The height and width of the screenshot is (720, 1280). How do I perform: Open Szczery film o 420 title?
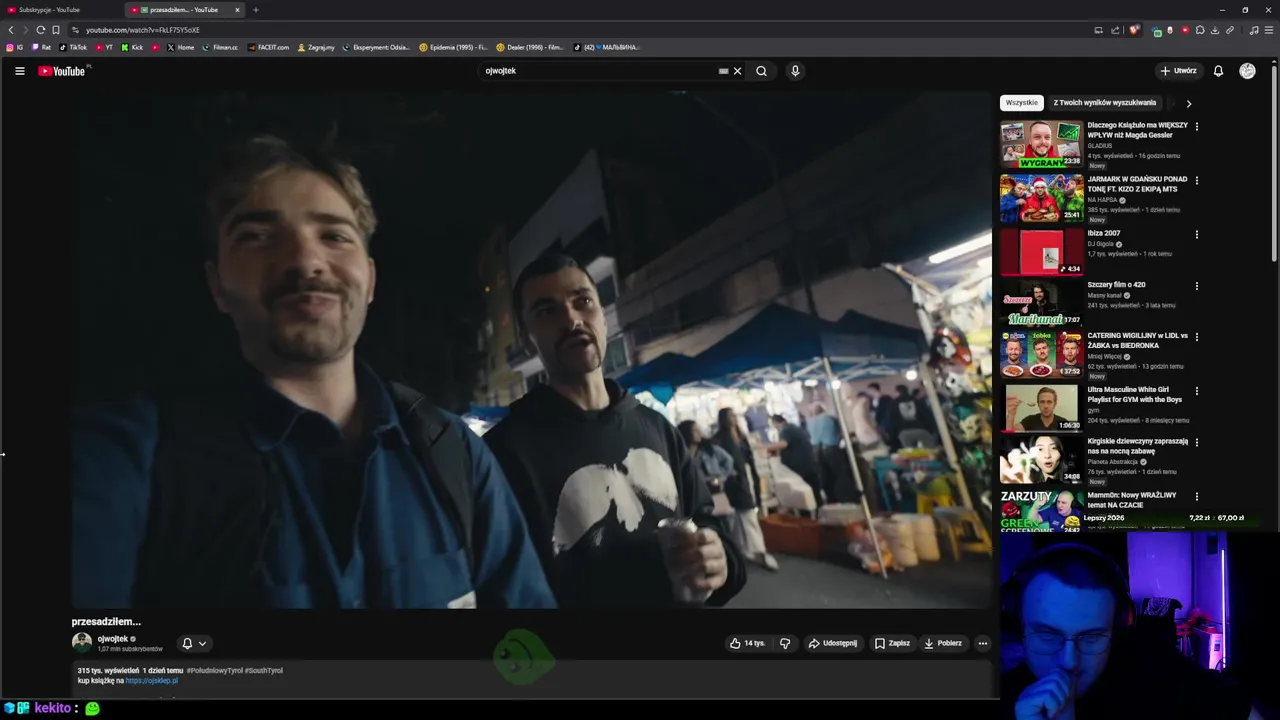[x=1116, y=285]
